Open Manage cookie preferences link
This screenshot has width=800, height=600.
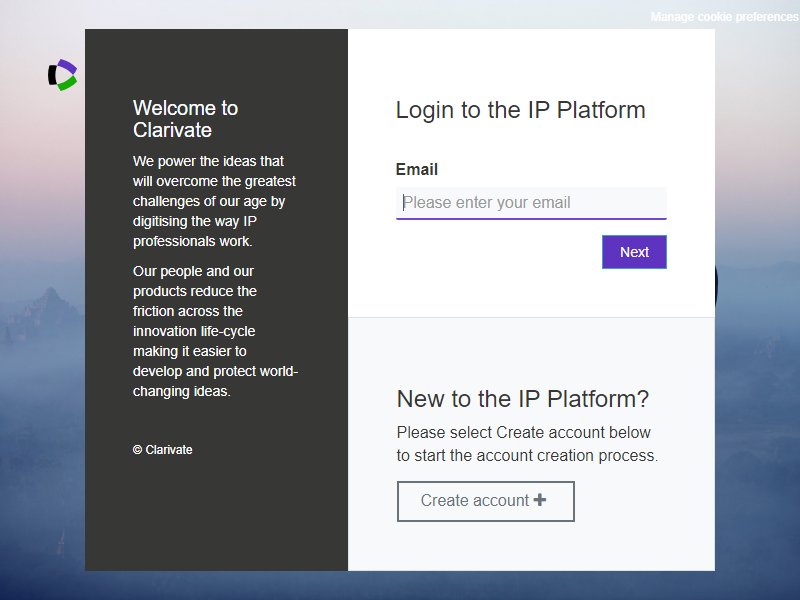pos(724,17)
